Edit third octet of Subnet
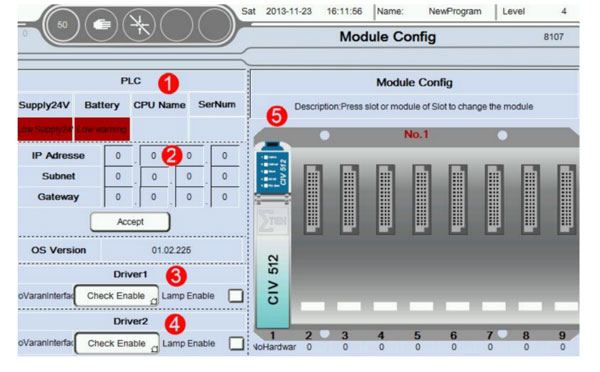 coord(189,176)
